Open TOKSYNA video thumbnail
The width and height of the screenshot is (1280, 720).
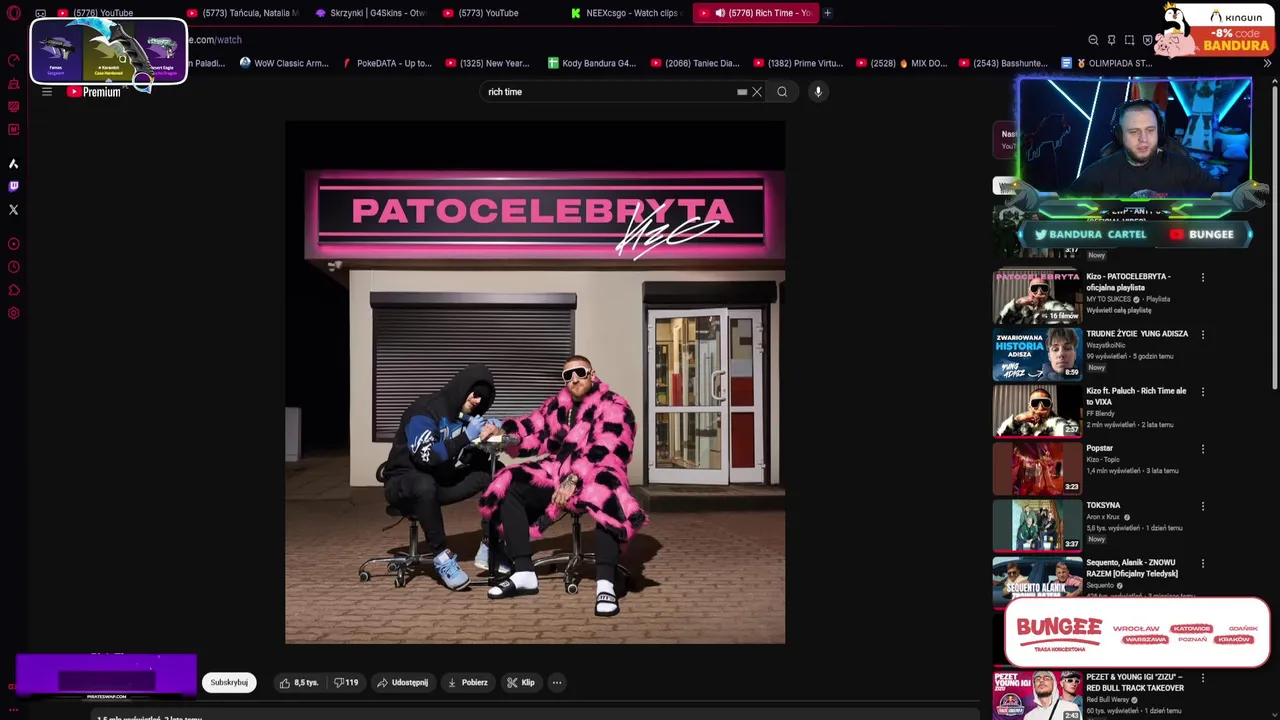click(x=1037, y=525)
